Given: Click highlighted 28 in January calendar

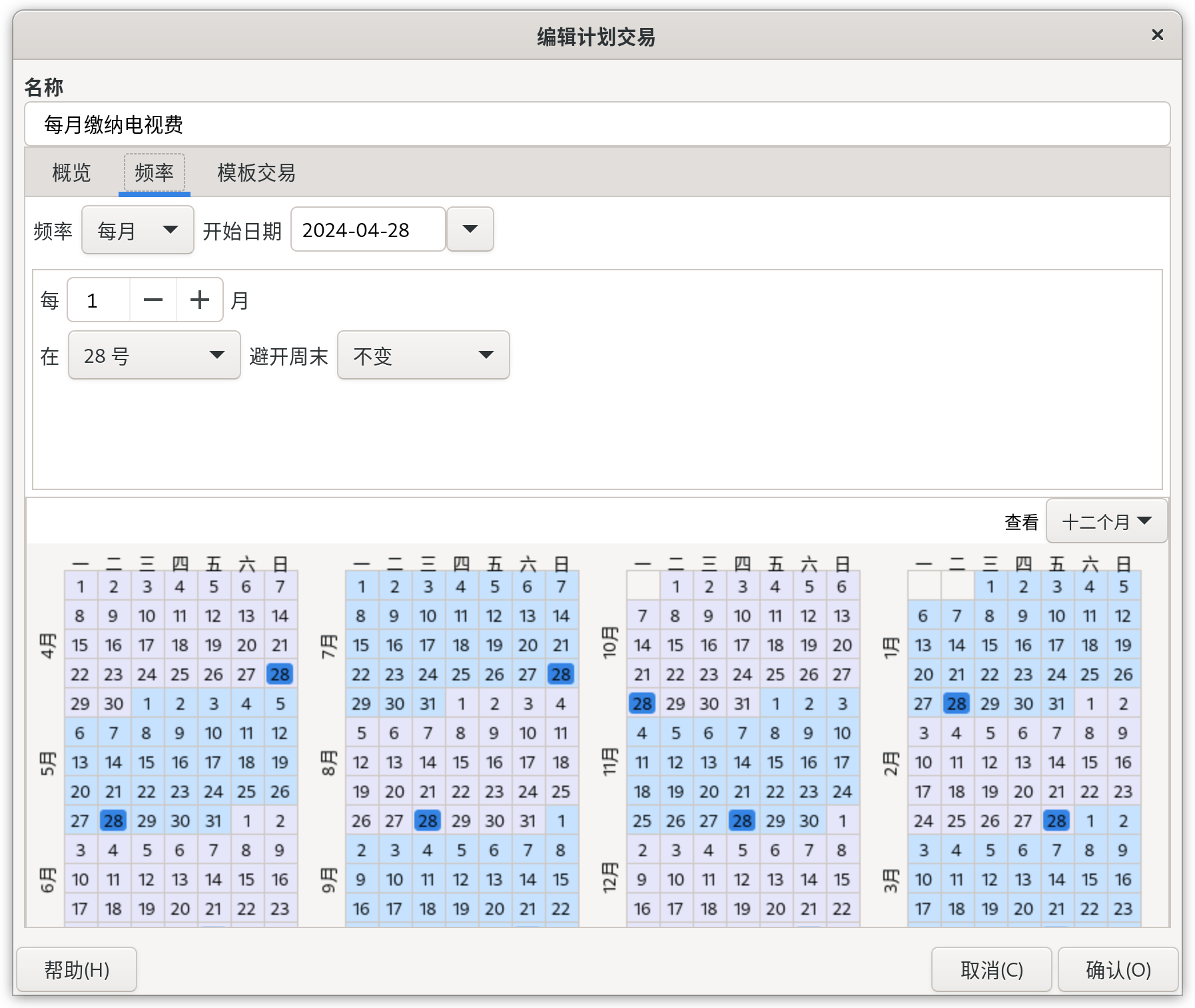Looking at the screenshot, I should point(957,704).
